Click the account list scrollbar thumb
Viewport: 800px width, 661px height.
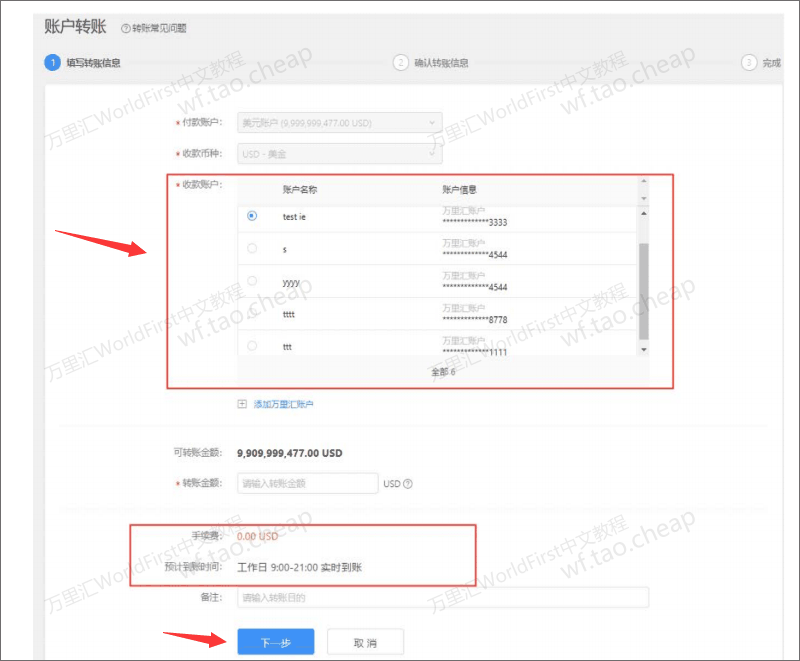pyautogui.click(x=644, y=291)
